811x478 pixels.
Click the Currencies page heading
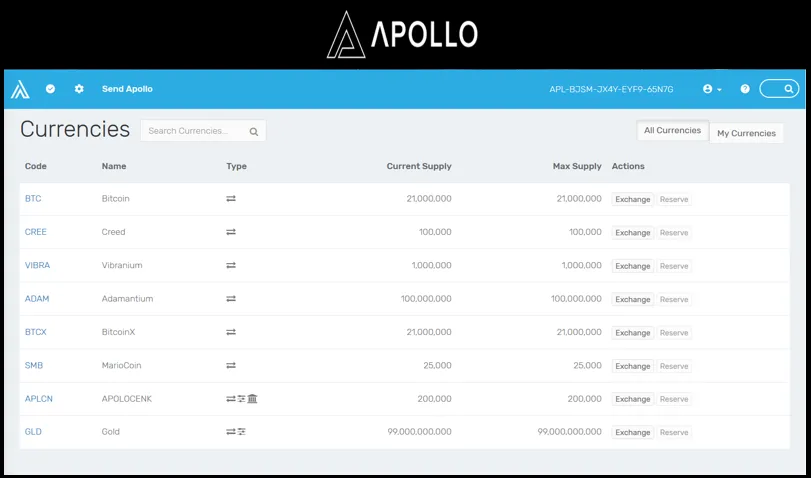click(x=75, y=129)
